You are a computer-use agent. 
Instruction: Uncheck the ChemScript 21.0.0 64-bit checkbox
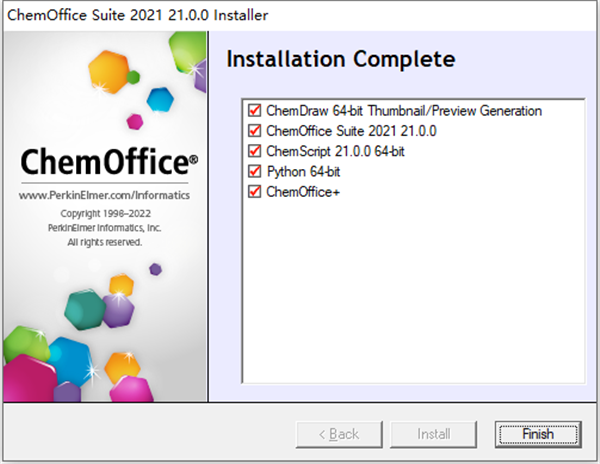[x=254, y=151]
